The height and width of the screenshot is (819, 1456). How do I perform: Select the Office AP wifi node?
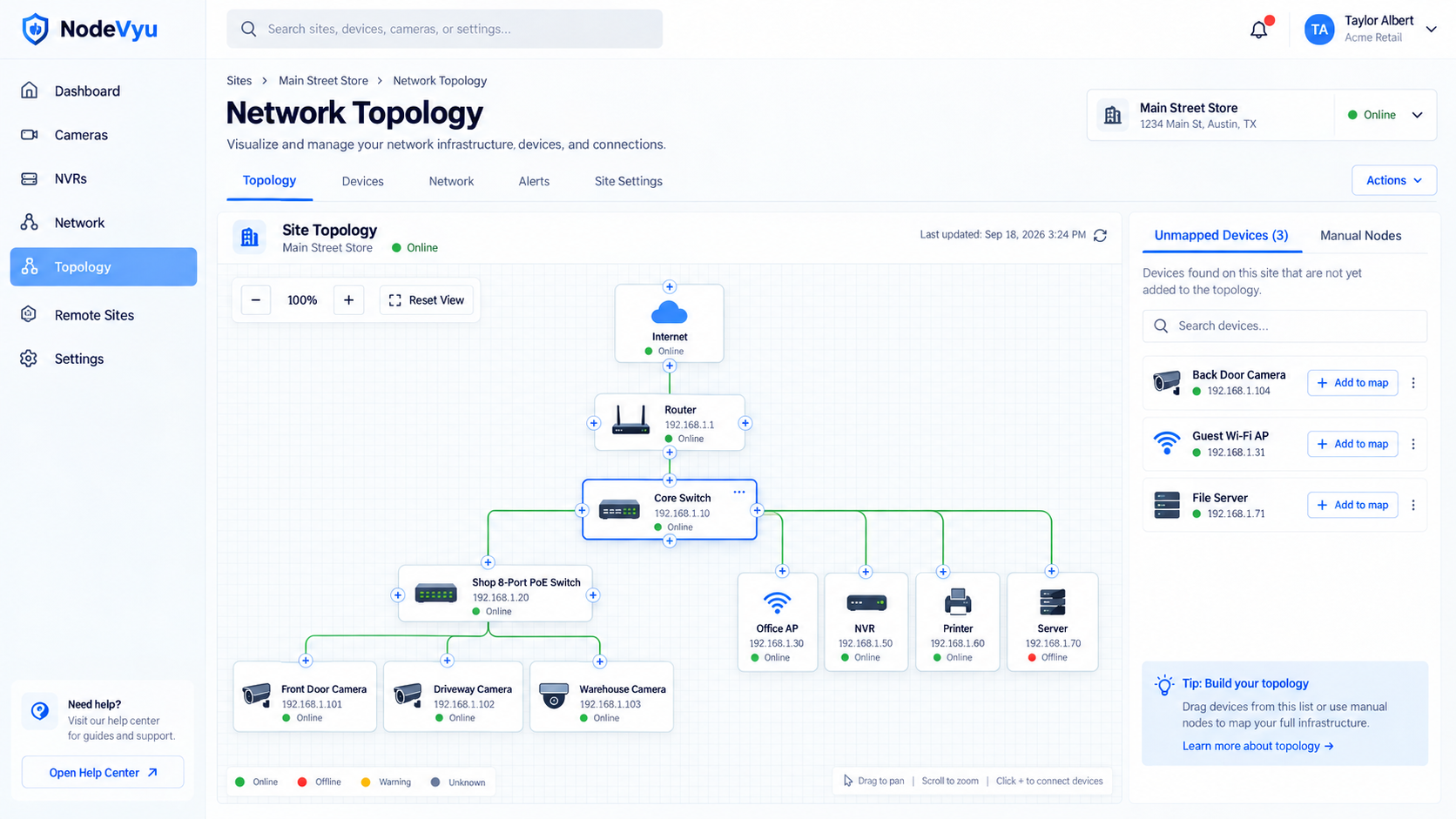[777, 621]
